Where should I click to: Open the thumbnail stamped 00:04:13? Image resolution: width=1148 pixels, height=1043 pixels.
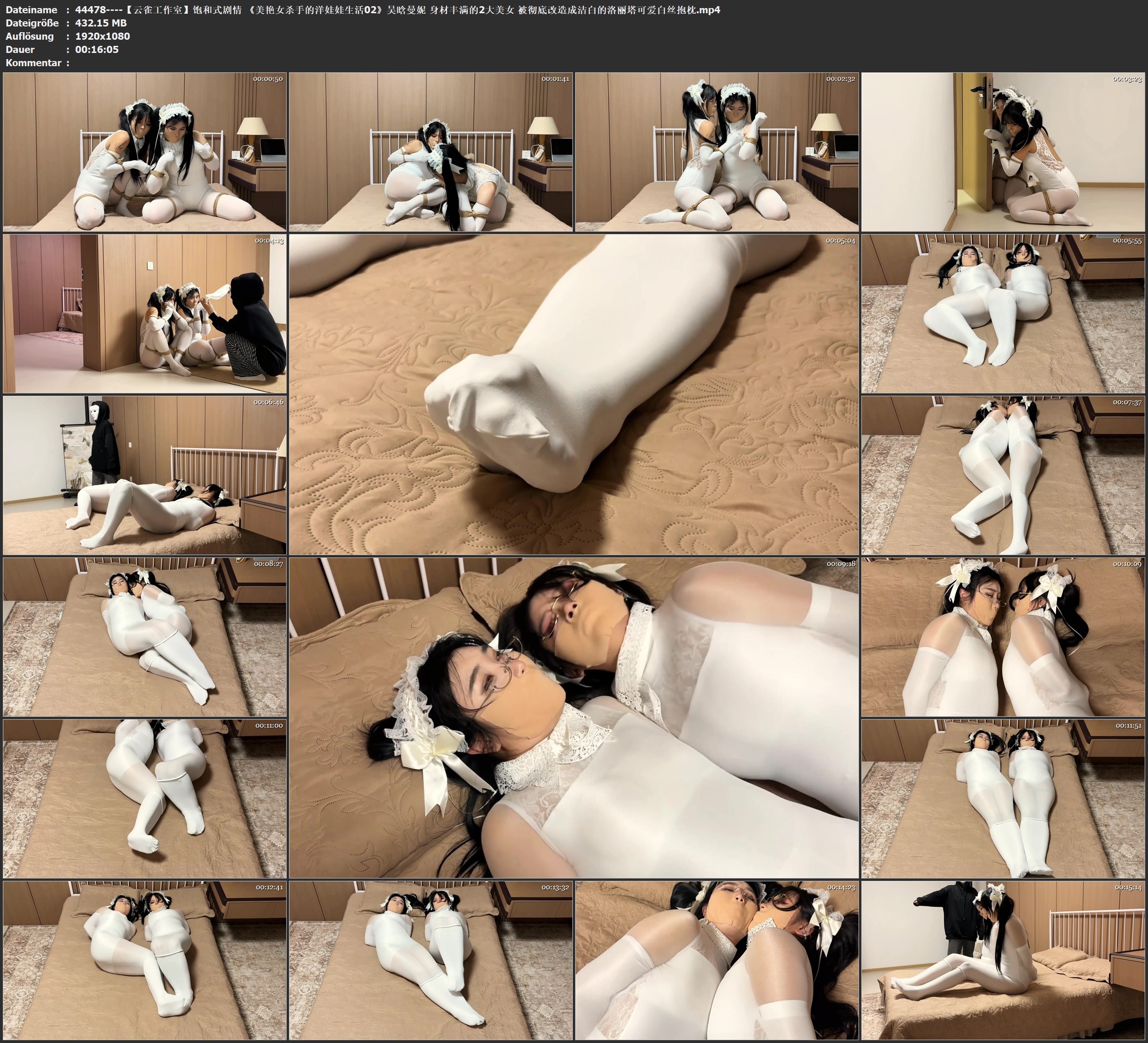pos(145,313)
